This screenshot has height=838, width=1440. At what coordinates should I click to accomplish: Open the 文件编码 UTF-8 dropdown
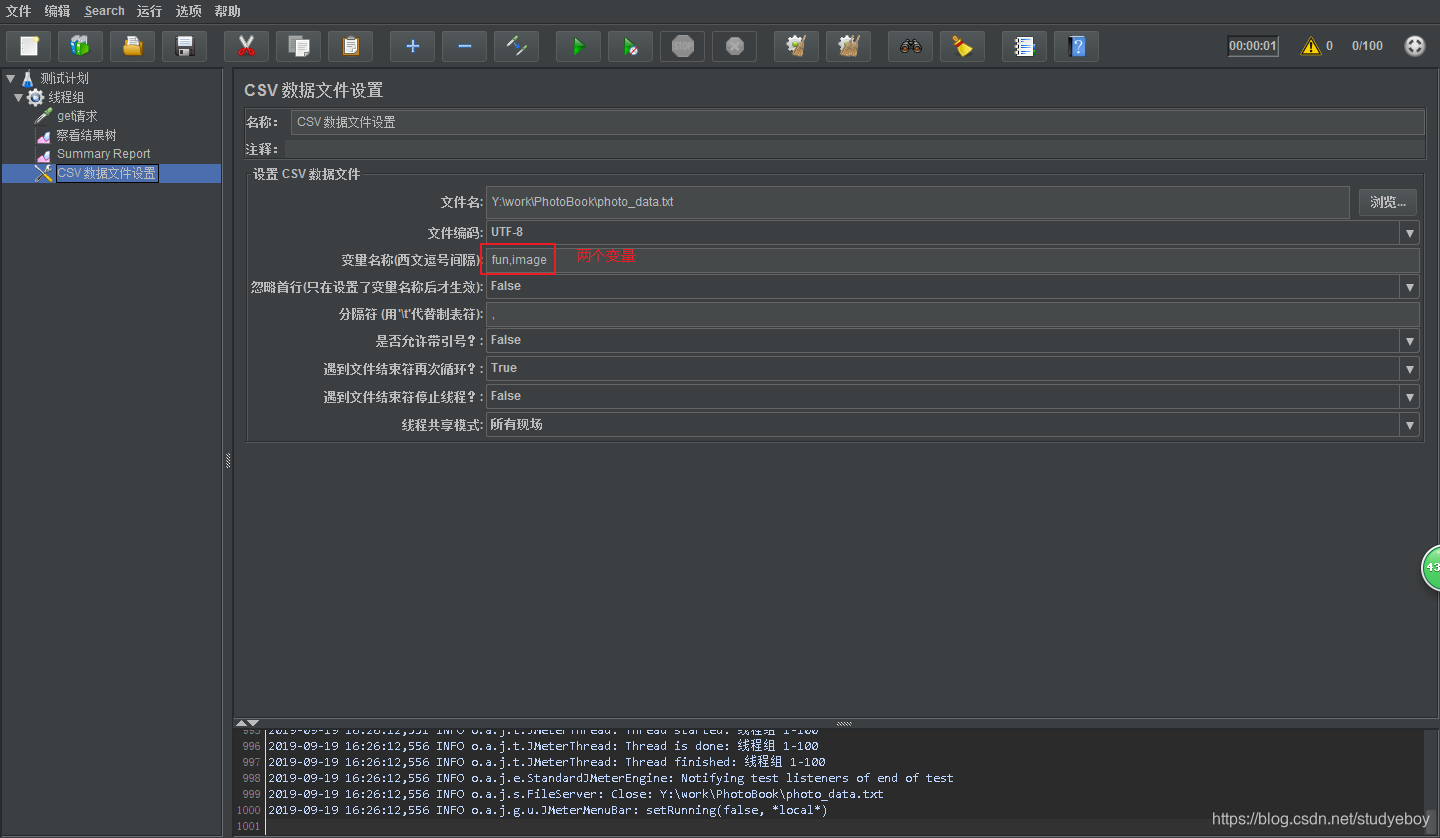[x=1410, y=233]
